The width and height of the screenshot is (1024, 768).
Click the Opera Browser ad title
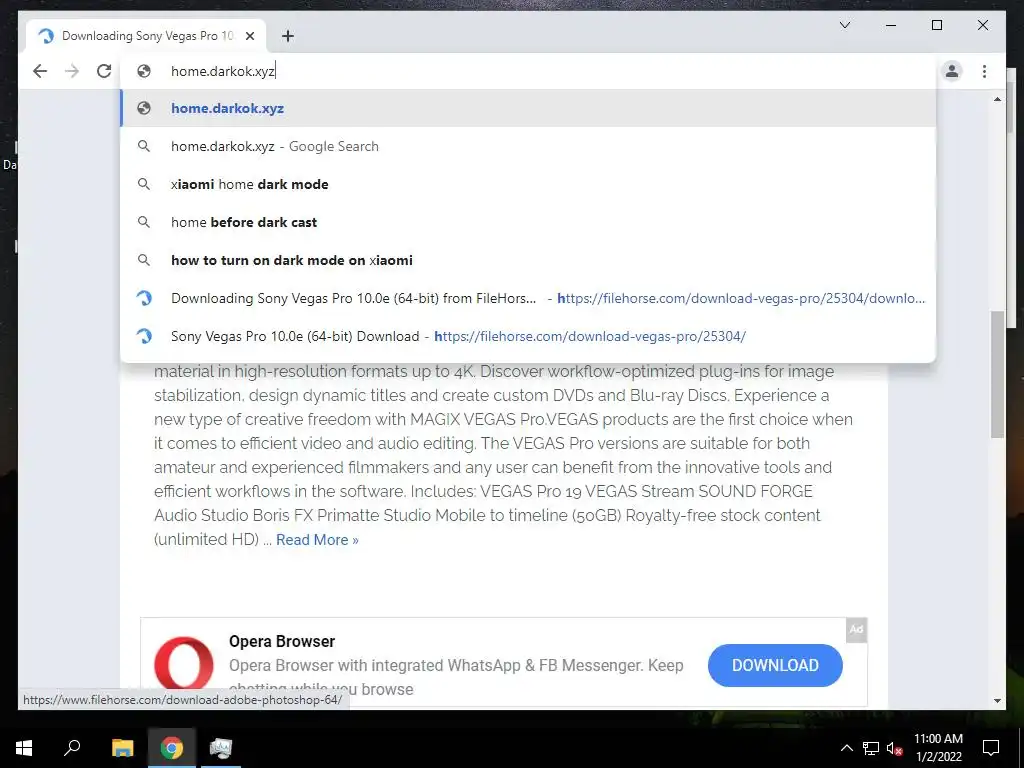click(281, 641)
